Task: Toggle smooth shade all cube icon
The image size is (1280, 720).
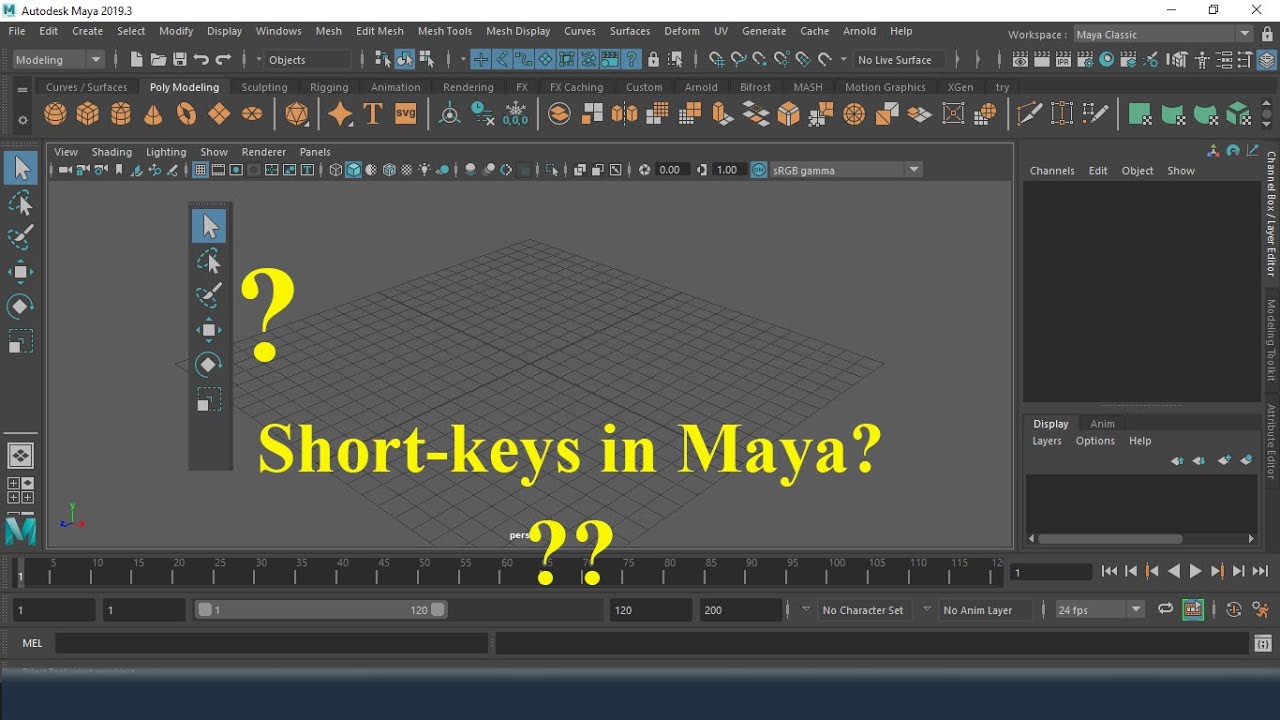Action: tap(353, 170)
